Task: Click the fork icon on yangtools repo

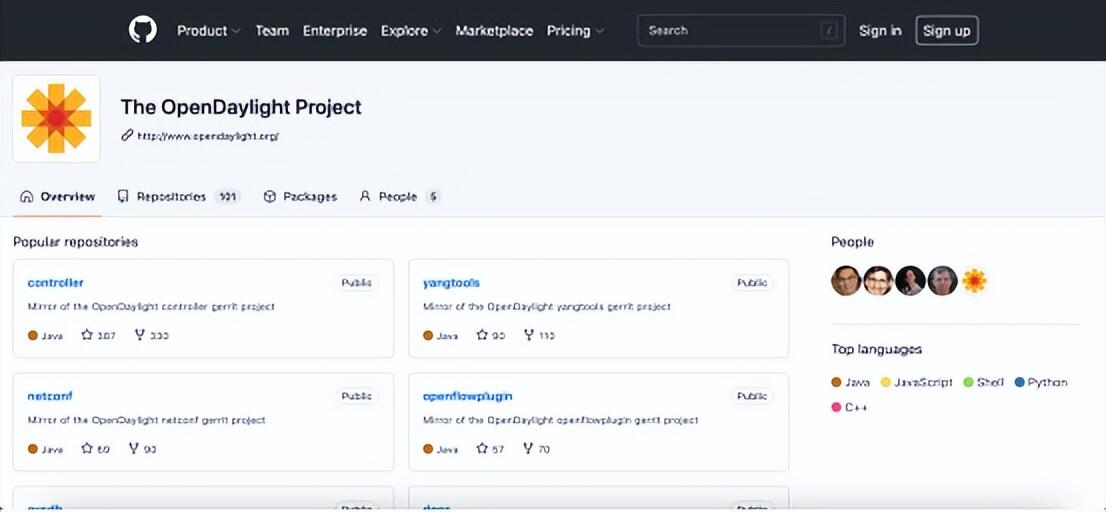Action: click(x=529, y=335)
